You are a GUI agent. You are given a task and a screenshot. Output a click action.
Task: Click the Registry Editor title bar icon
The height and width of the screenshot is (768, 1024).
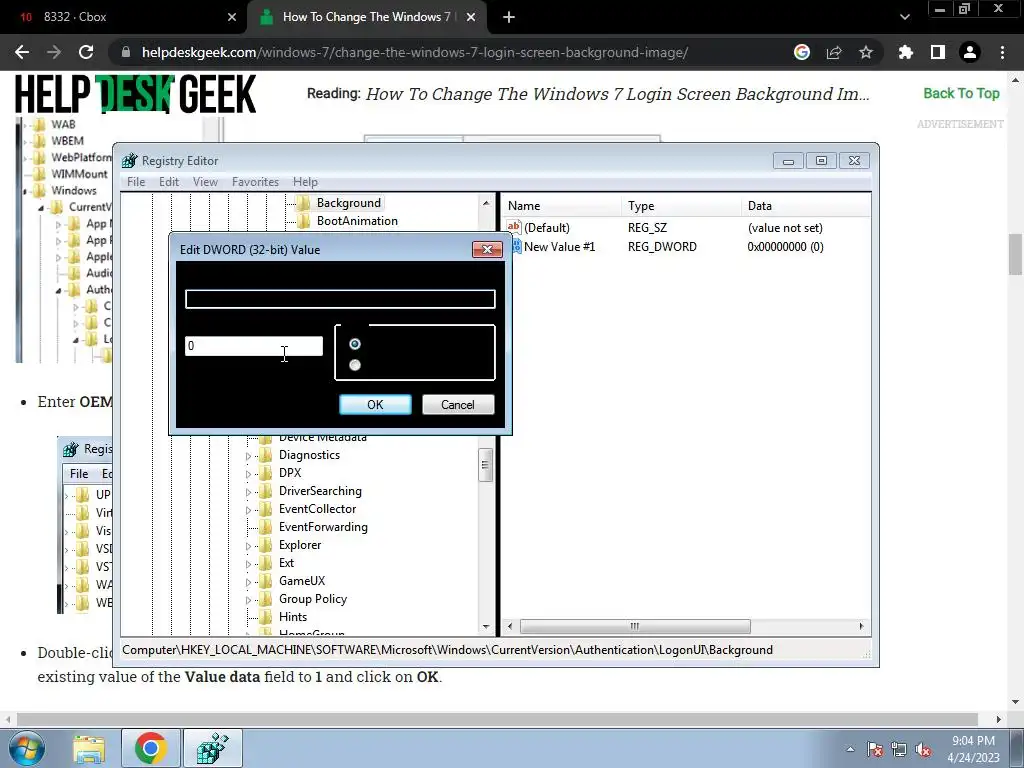coord(130,161)
